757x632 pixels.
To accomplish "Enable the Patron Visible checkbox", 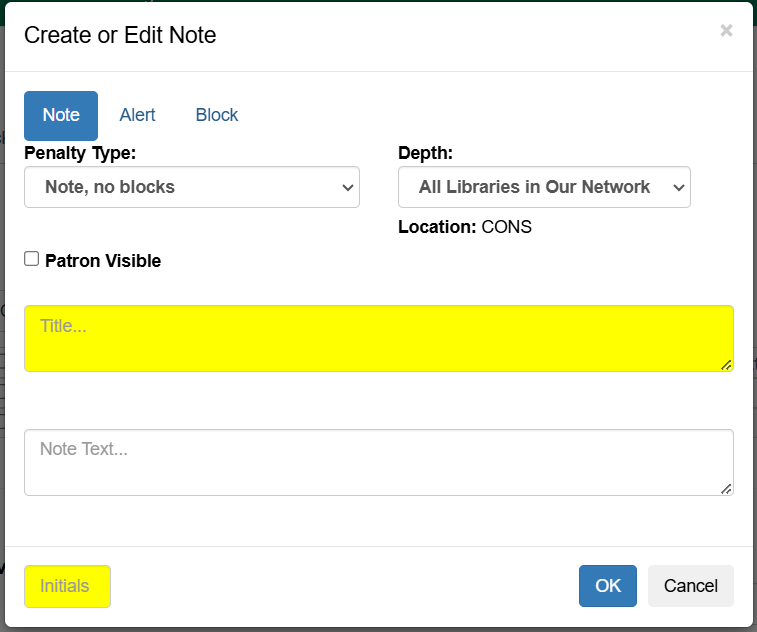I will [32, 259].
